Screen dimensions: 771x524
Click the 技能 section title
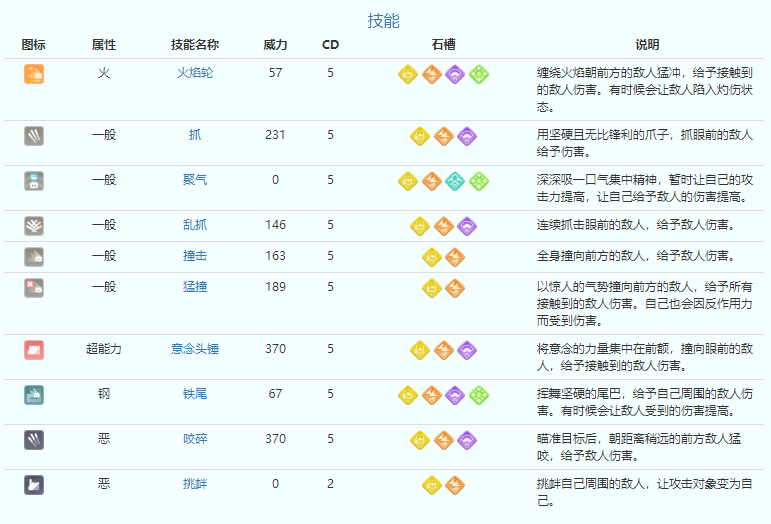pyautogui.click(x=384, y=21)
